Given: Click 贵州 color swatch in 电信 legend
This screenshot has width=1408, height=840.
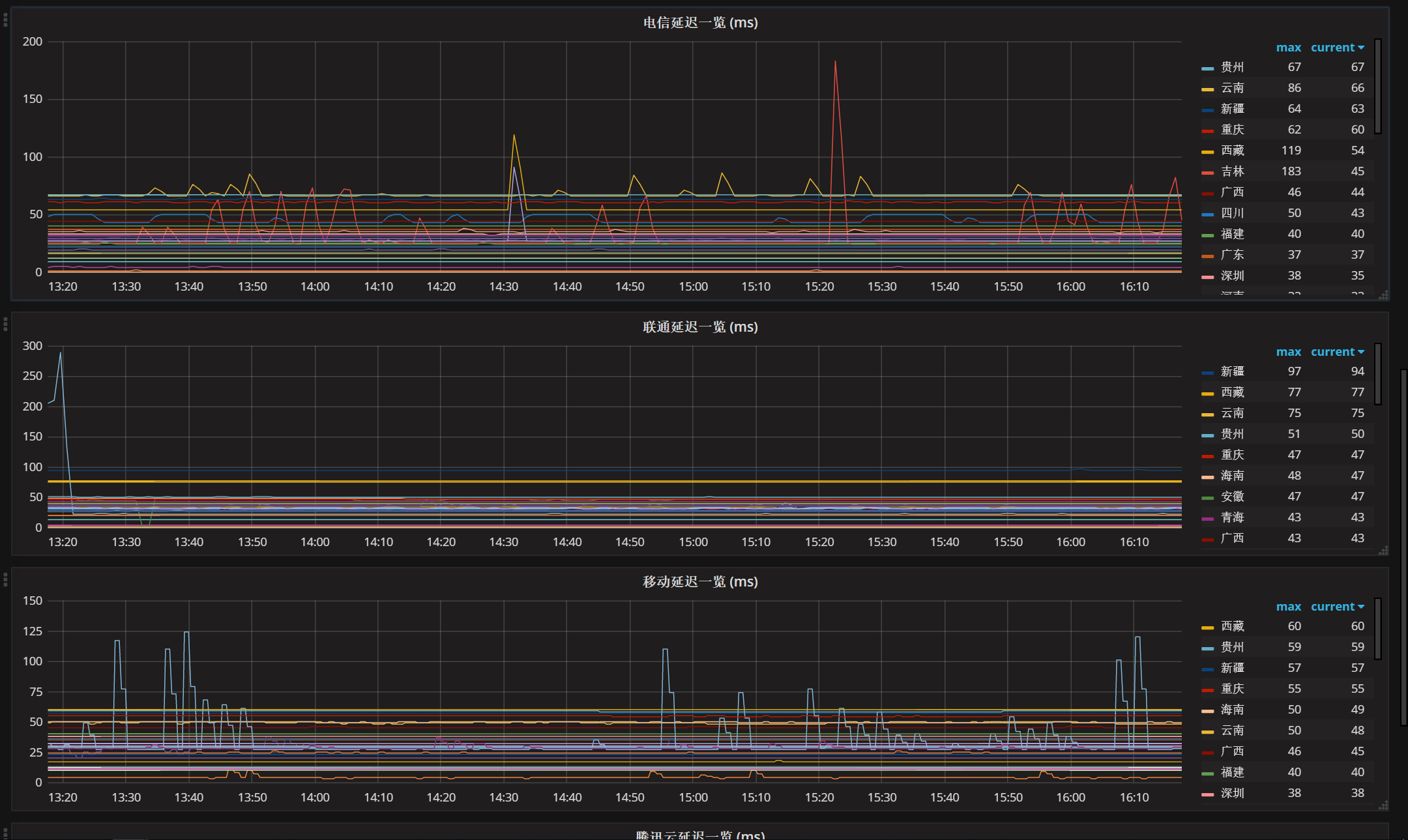Looking at the screenshot, I should coord(1207,68).
